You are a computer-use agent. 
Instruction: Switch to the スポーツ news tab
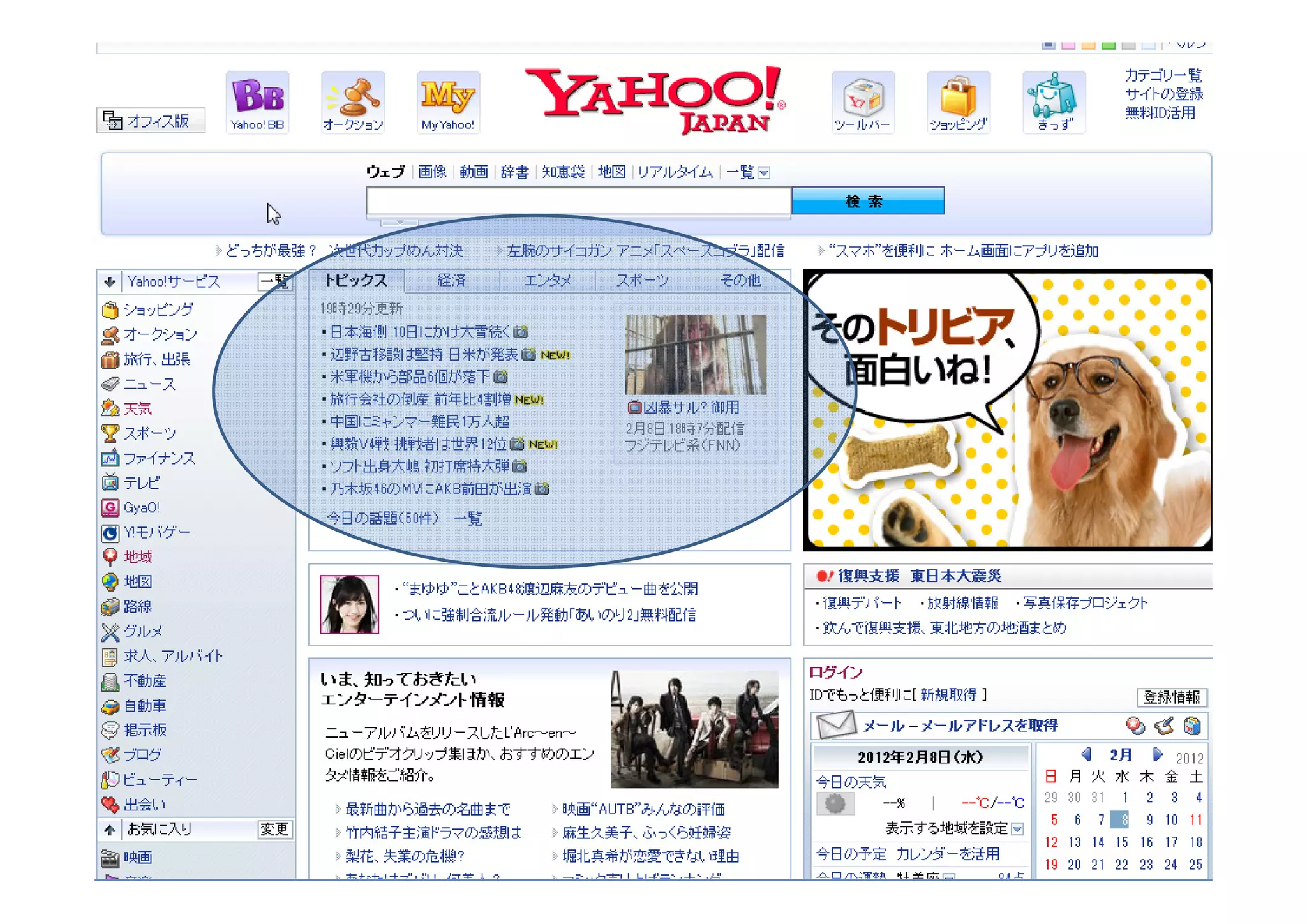coord(642,280)
